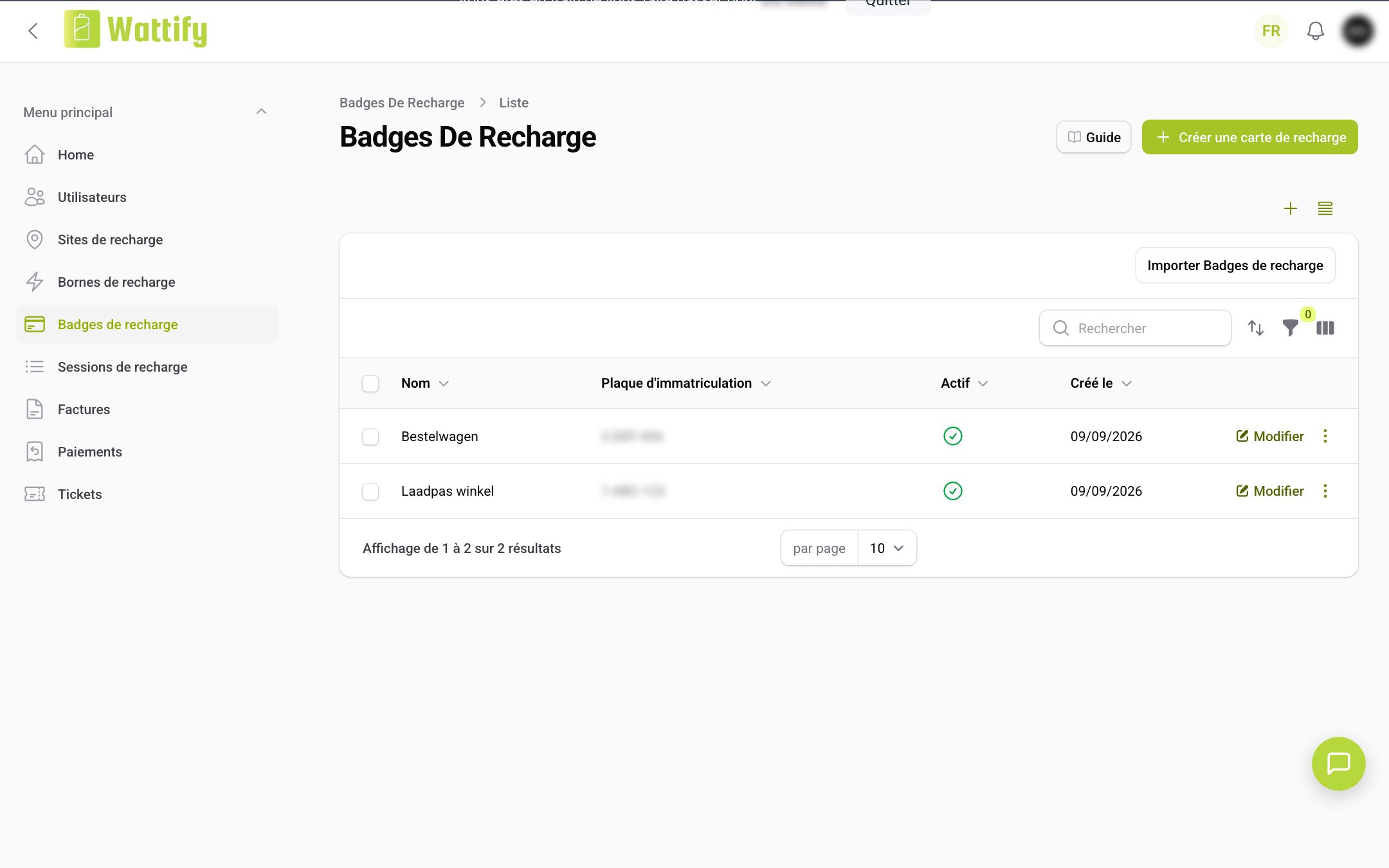Open the Guide

point(1093,137)
